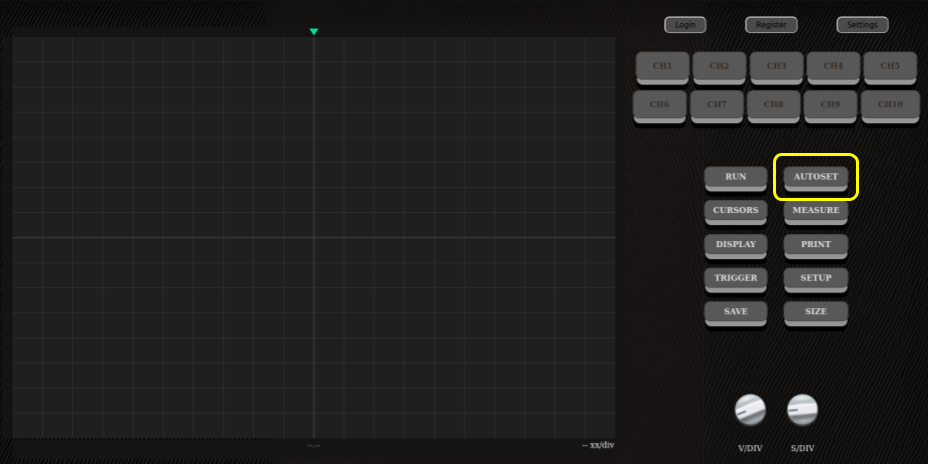Select channel CH8
The image size is (928, 464).
click(774, 106)
